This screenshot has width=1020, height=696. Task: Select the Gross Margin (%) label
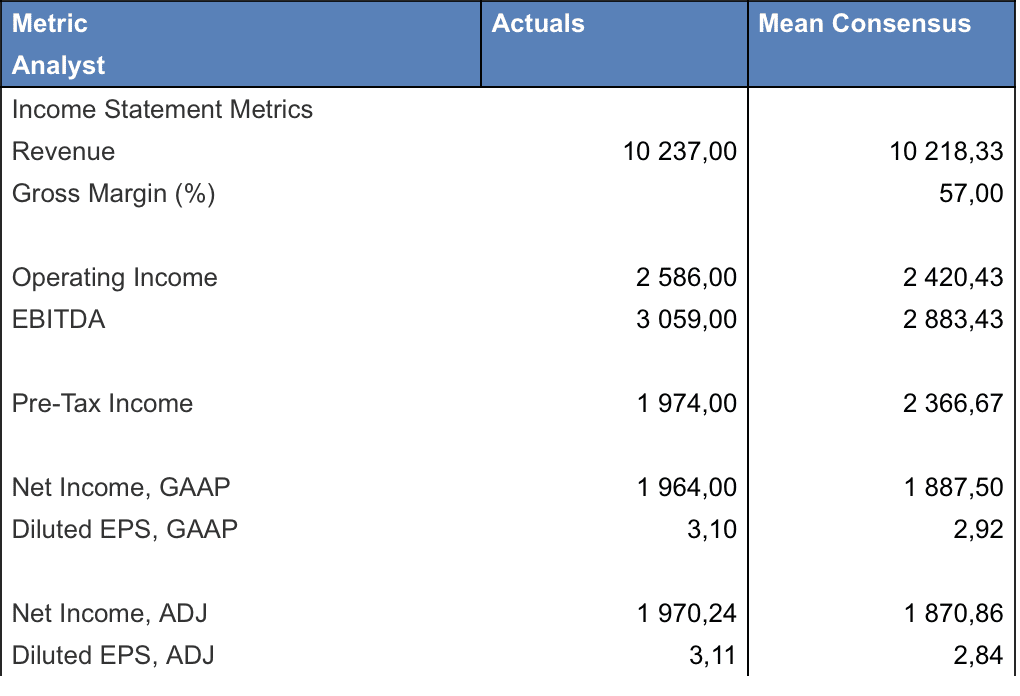pyautogui.click(x=113, y=193)
